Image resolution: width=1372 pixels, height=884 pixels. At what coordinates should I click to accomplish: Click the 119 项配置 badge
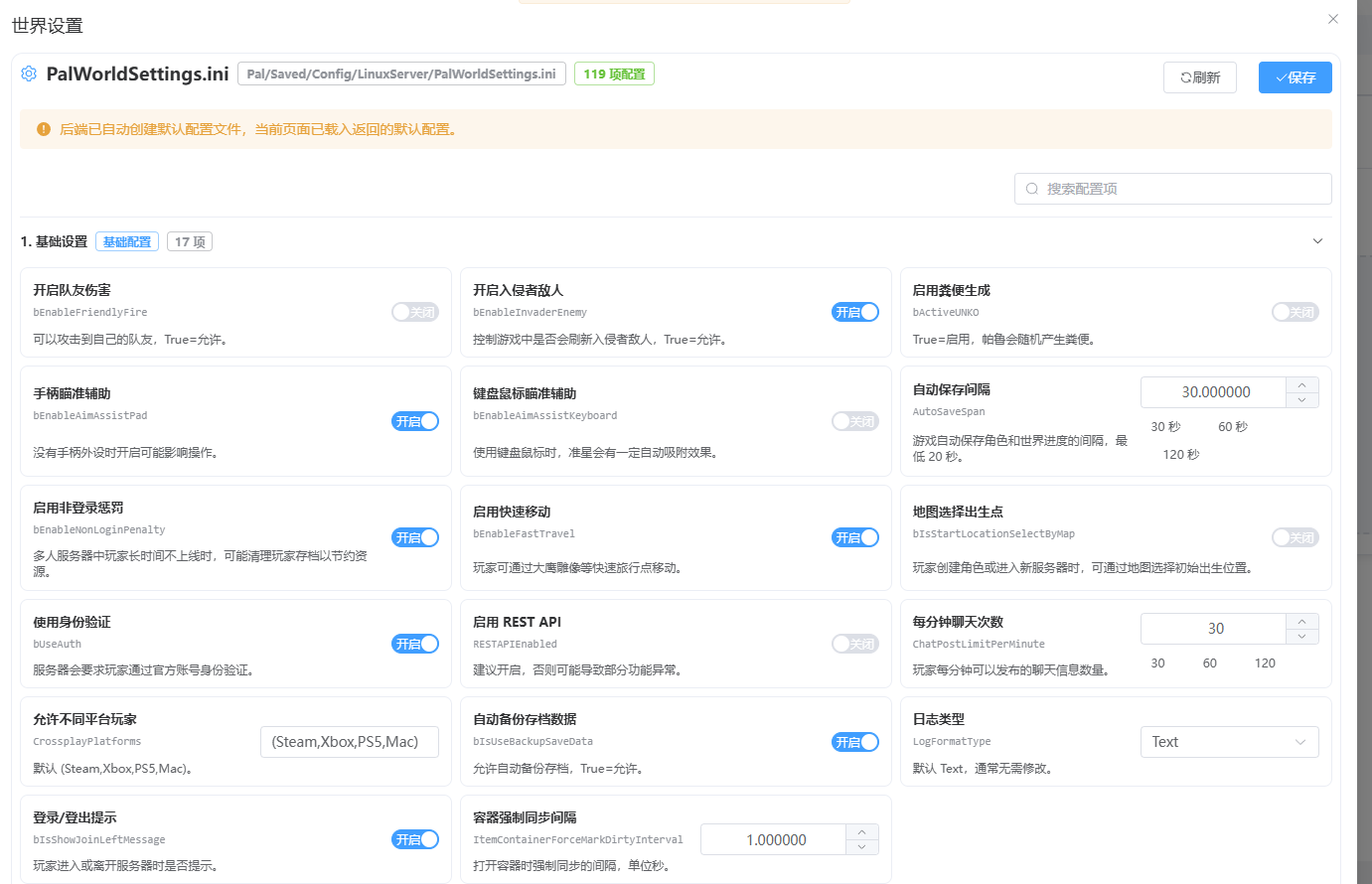pyautogui.click(x=614, y=74)
